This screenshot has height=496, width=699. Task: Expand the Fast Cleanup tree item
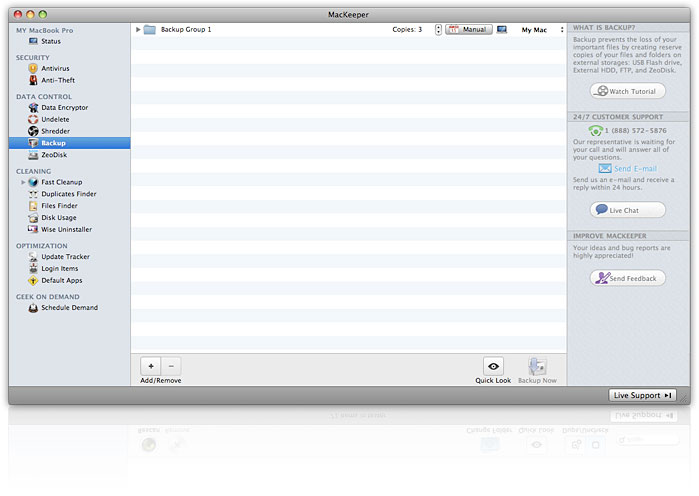point(23,182)
